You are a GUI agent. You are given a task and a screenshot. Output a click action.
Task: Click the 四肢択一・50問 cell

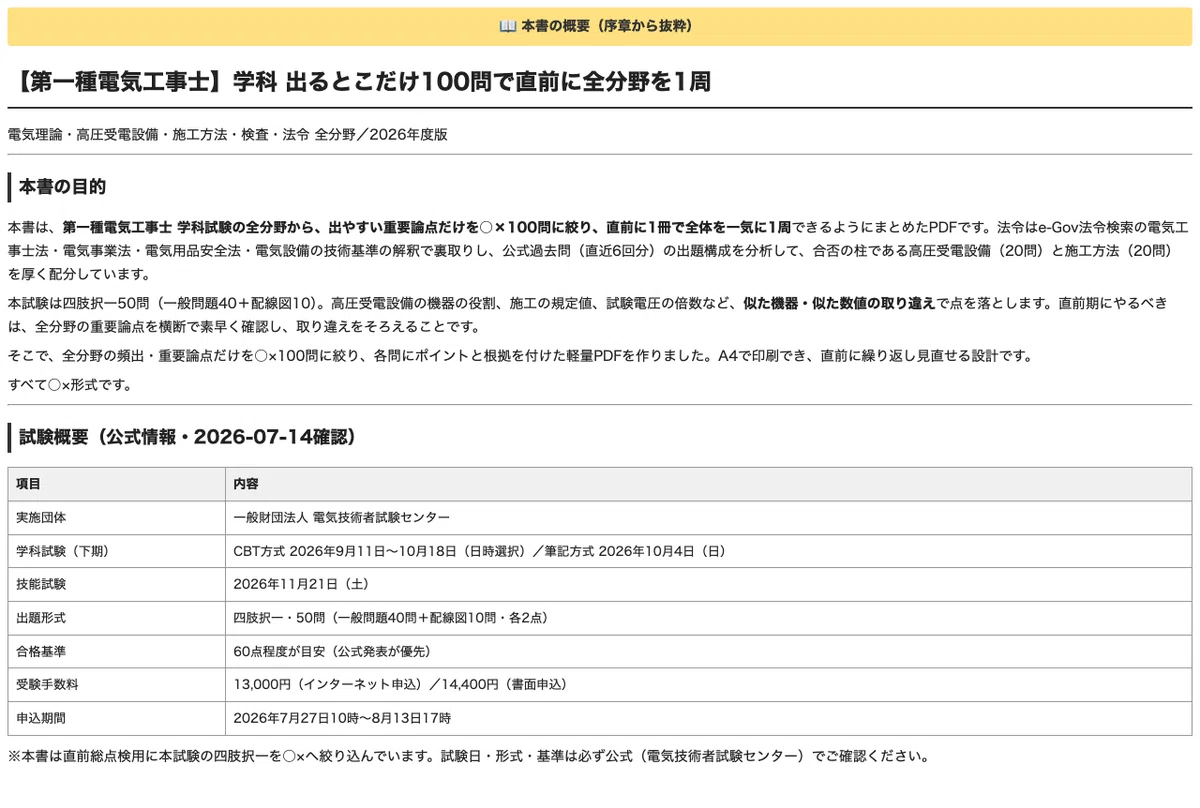tap(708, 618)
